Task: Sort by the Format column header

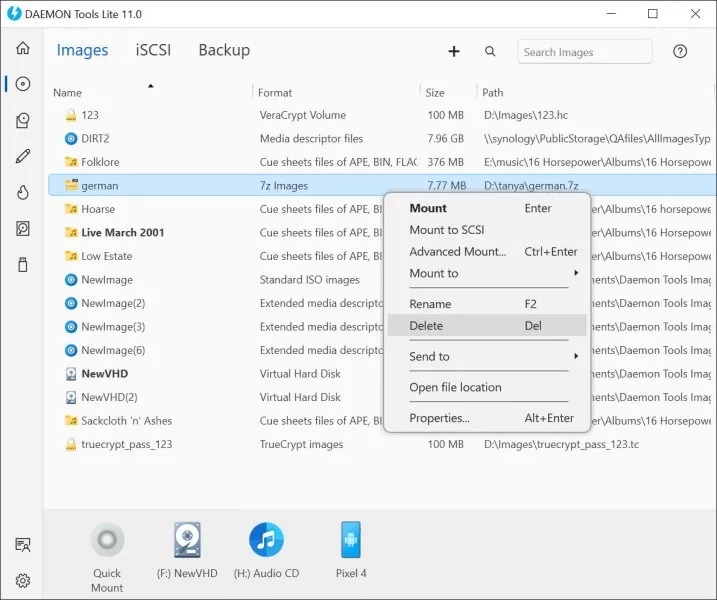Action: [x=274, y=93]
